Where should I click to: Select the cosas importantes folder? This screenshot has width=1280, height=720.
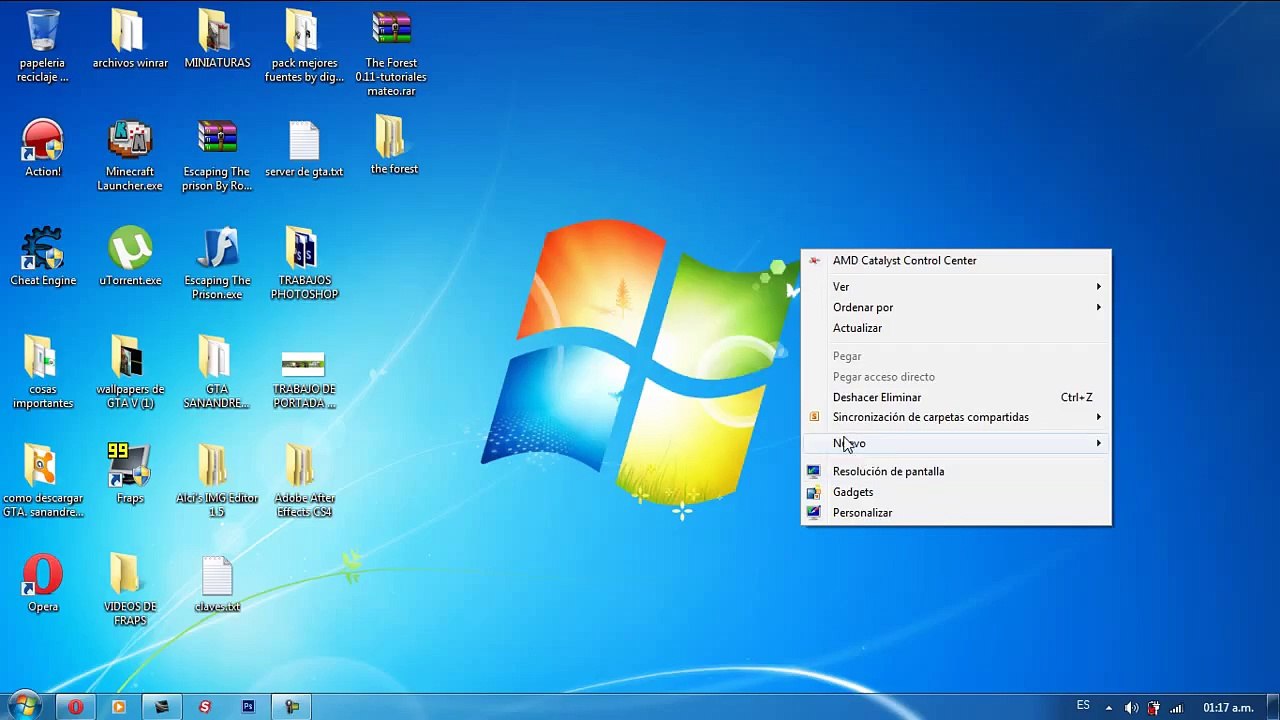[x=43, y=373]
